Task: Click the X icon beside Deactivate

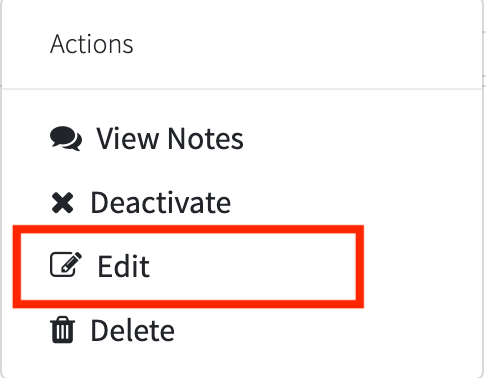Action: point(63,203)
